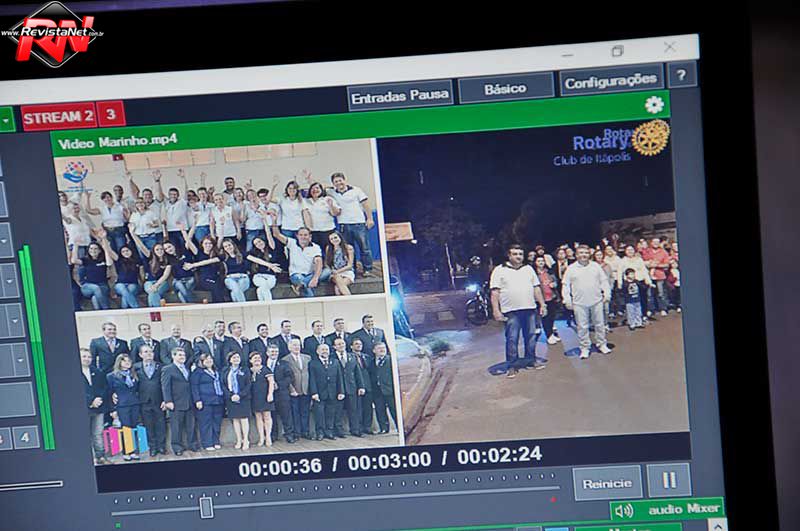Switch to Básico mode
Image resolution: width=800 pixels, height=531 pixels.
[x=505, y=89]
